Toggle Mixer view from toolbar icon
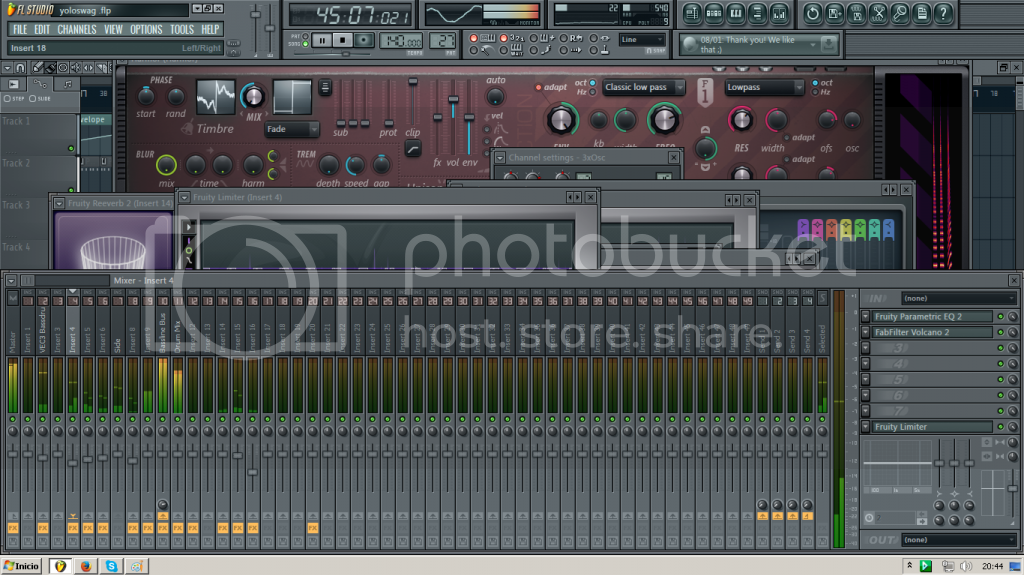The height and width of the screenshot is (575, 1024). point(779,13)
